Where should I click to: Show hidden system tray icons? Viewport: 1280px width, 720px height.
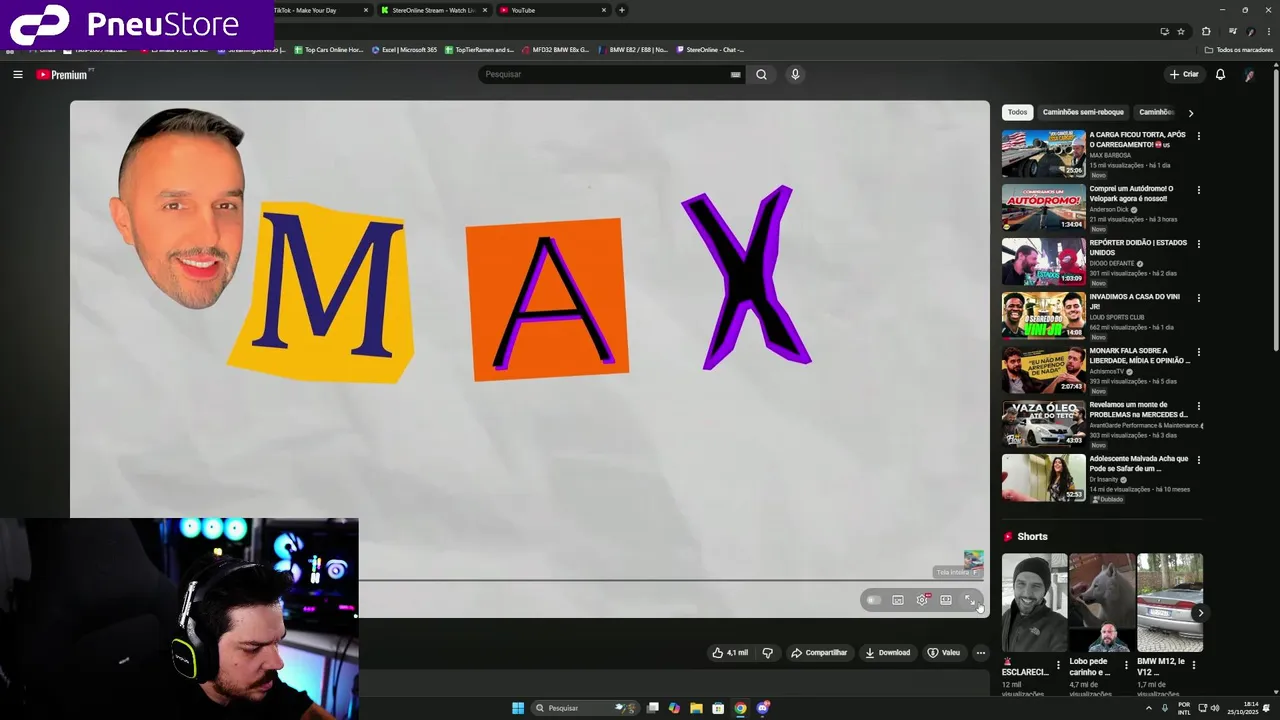(1149, 708)
